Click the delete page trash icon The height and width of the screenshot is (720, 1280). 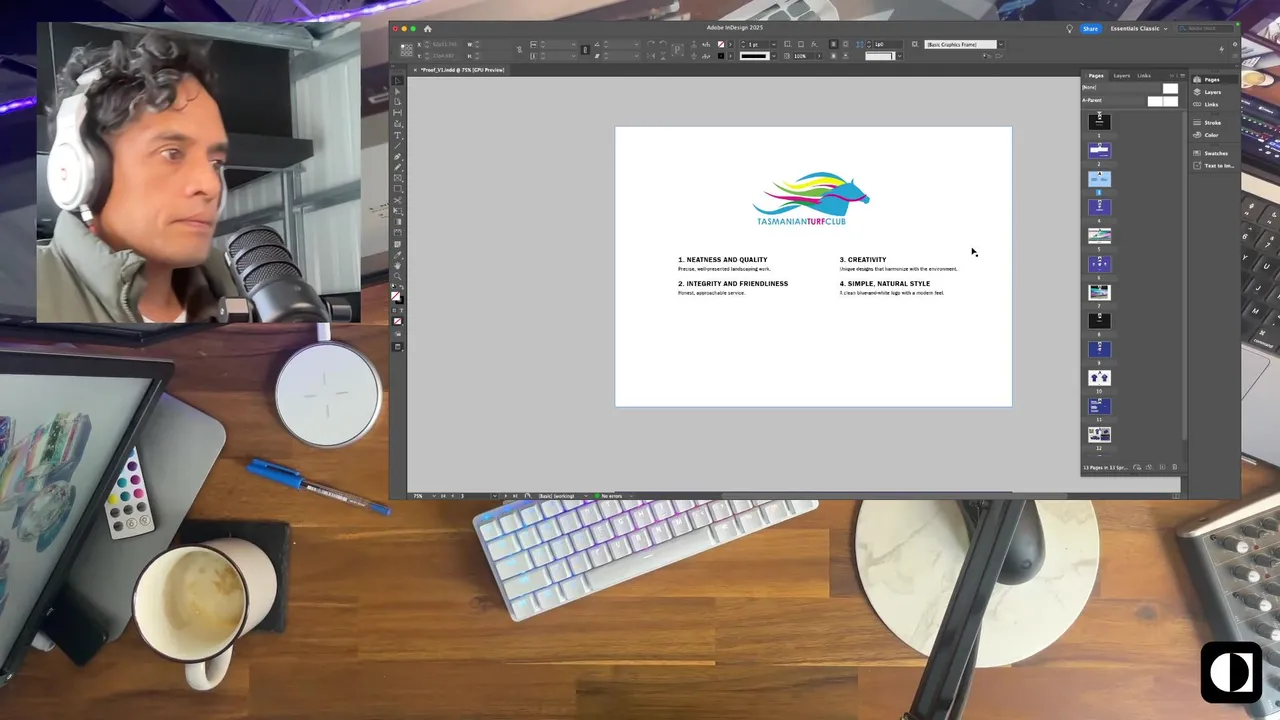point(1174,467)
